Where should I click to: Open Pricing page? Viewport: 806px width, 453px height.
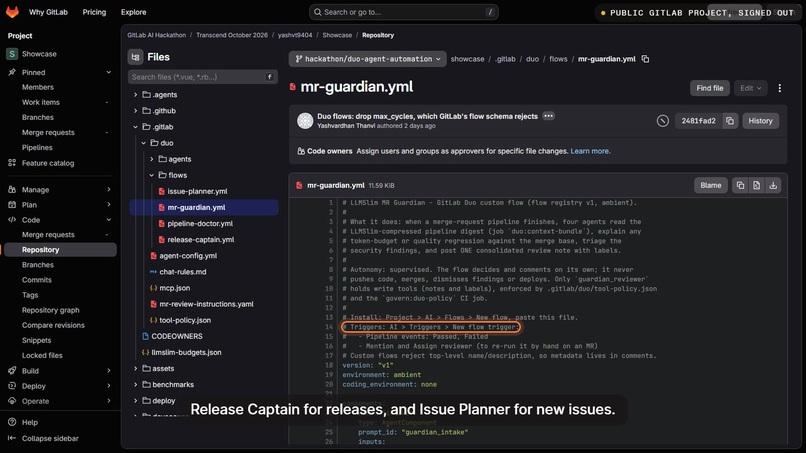click(94, 12)
